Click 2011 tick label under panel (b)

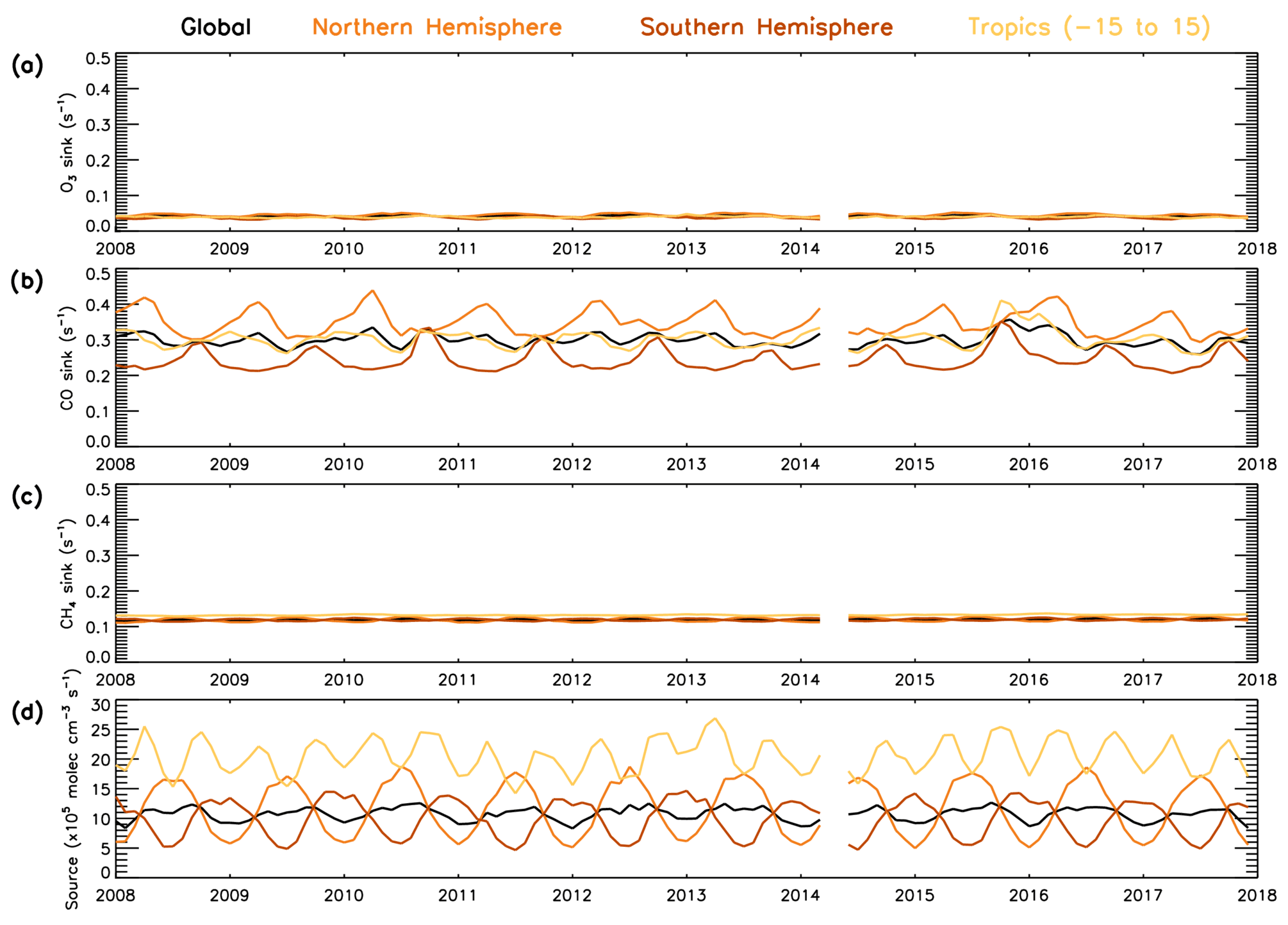[458, 464]
